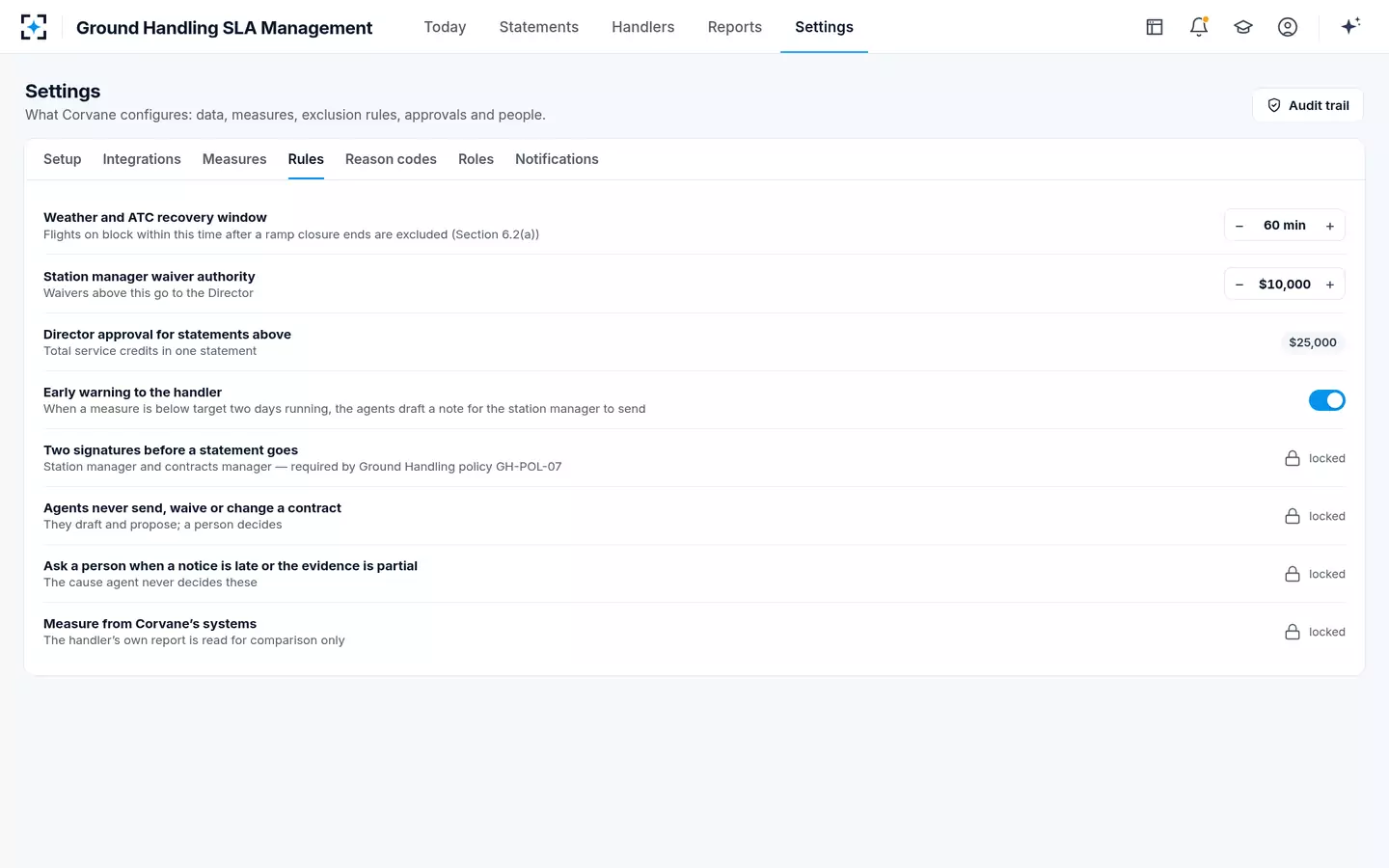Click 'They draft and propose; a person decides'
Viewport: 1389px width, 868px height.
coord(163,525)
